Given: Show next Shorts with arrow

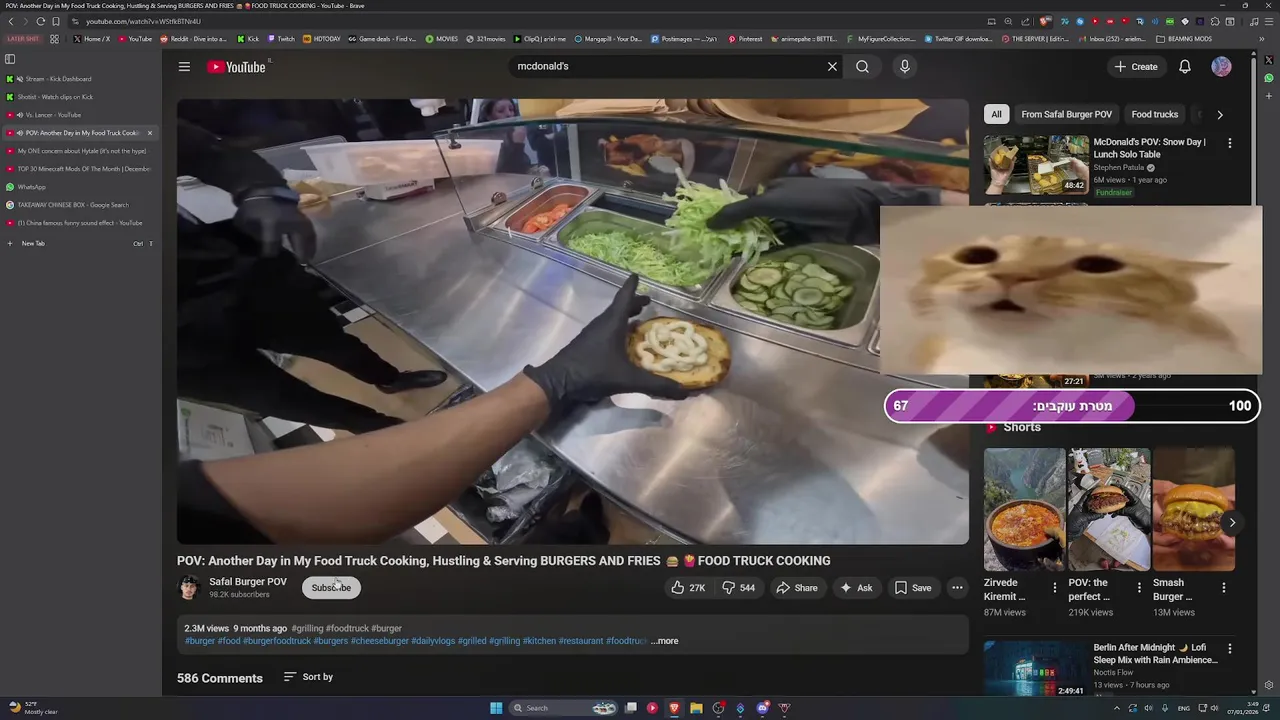Looking at the screenshot, I should 1232,522.
